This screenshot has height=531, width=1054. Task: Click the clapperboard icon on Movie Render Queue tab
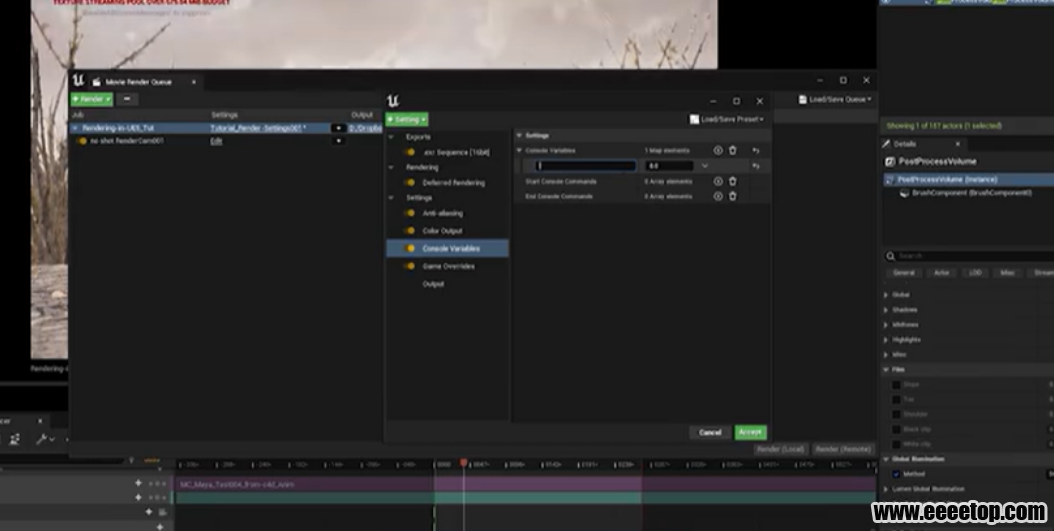[x=96, y=82]
